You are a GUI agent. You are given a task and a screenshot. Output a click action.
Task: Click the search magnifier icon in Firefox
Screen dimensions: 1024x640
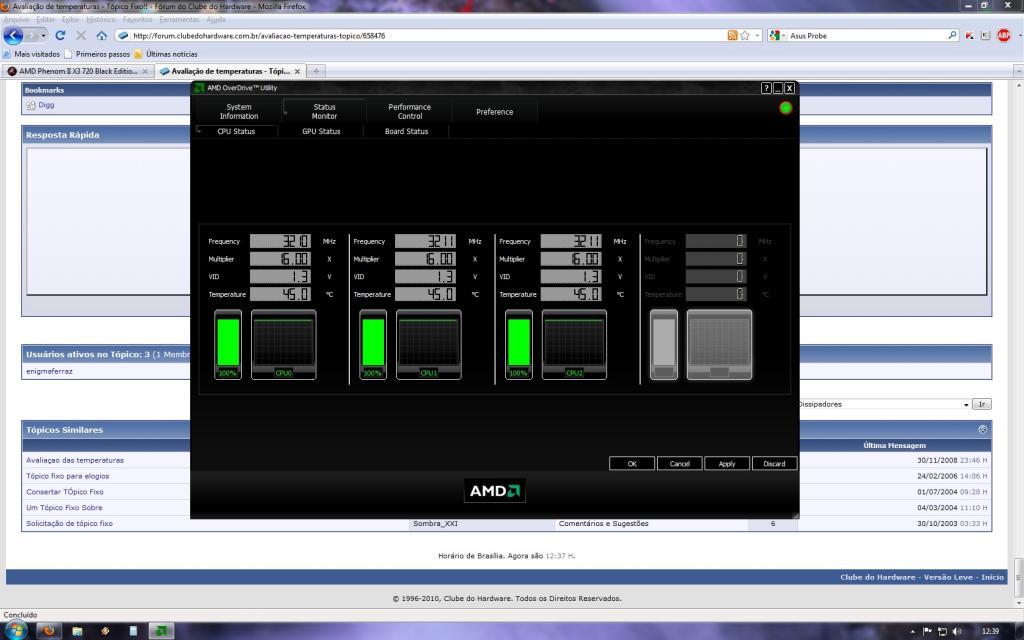pyautogui.click(x=953, y=35)
